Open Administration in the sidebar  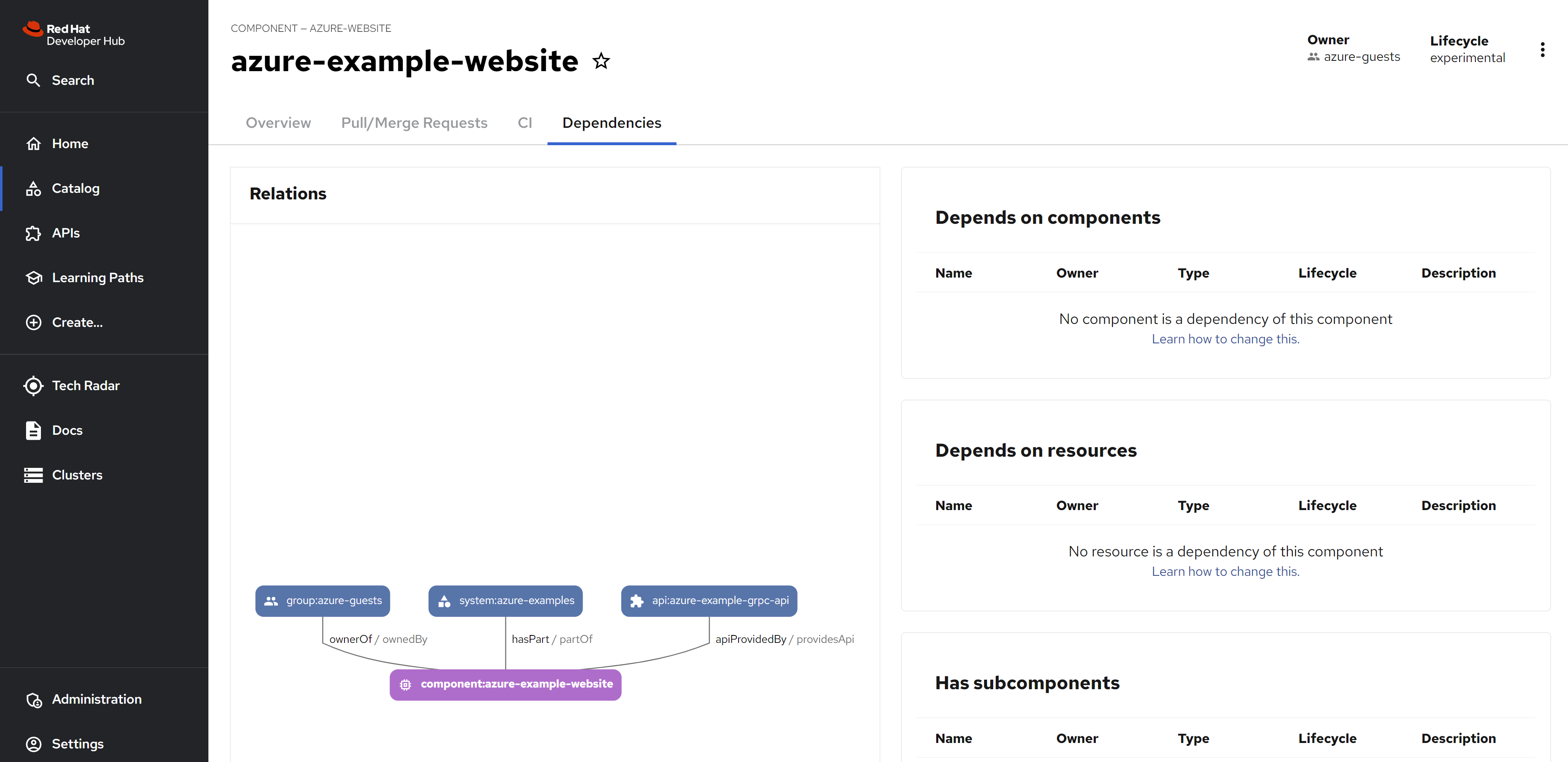point(97,699)
